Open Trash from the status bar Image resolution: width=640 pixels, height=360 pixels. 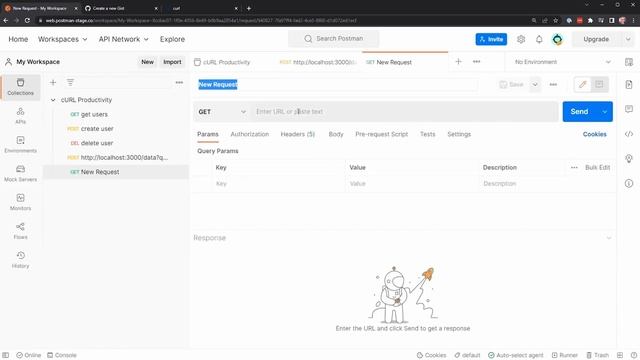pos(598,355)
